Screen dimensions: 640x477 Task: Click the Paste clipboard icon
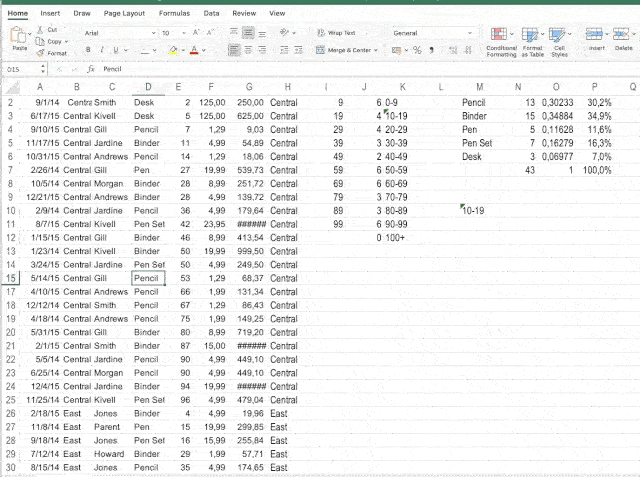click(18, 35)
